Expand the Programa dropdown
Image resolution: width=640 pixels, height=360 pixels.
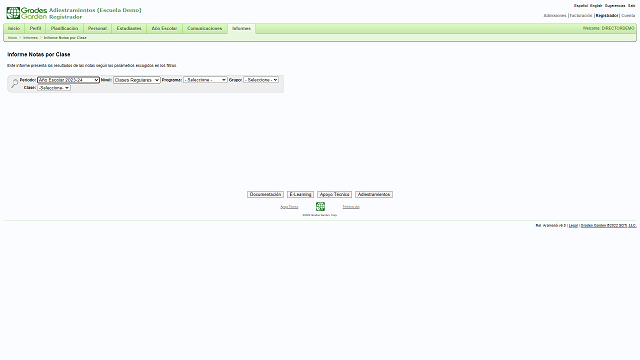205,80
